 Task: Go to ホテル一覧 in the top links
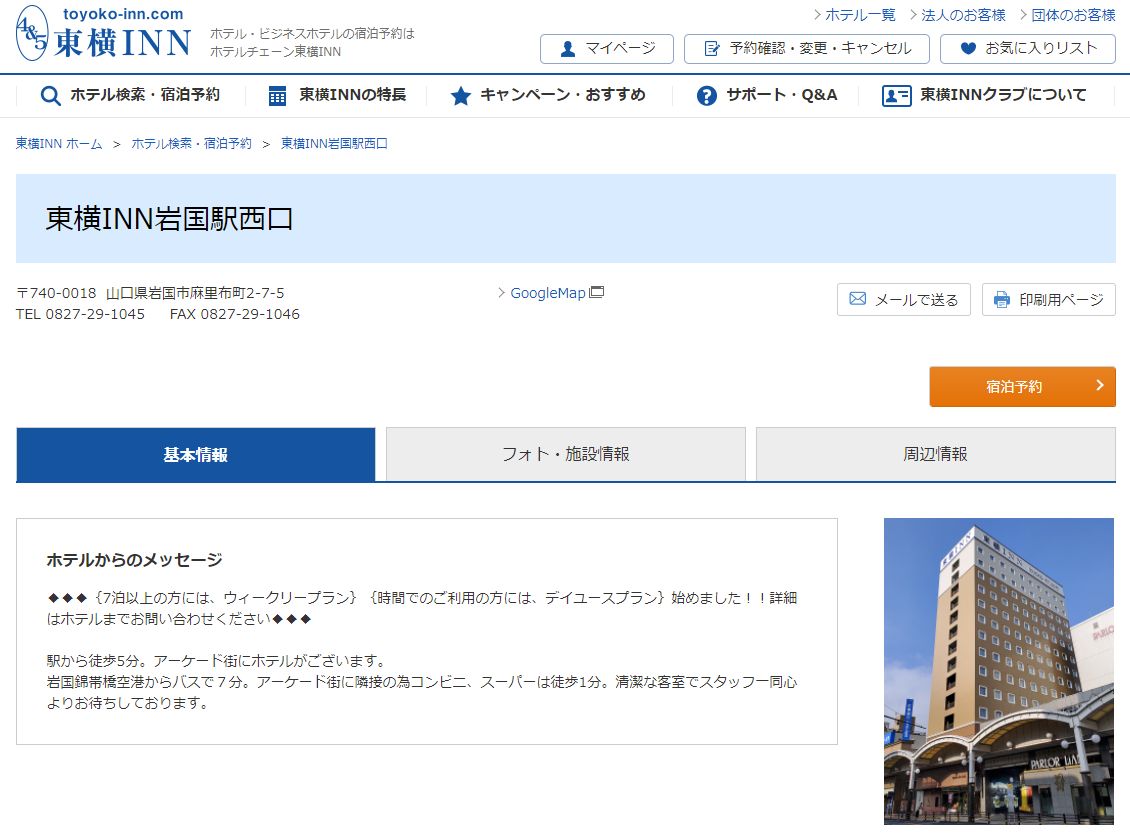pos(859,15)
